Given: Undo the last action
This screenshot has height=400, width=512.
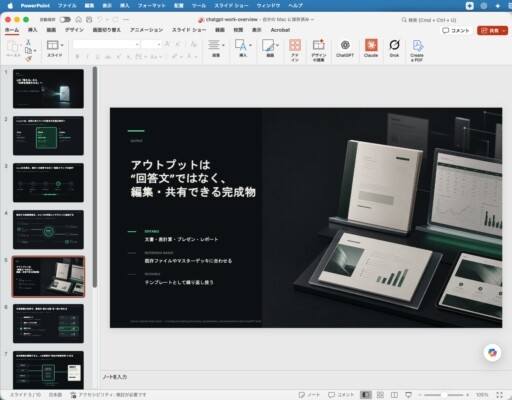Looking at the screenshot, I should click(100, 19).
